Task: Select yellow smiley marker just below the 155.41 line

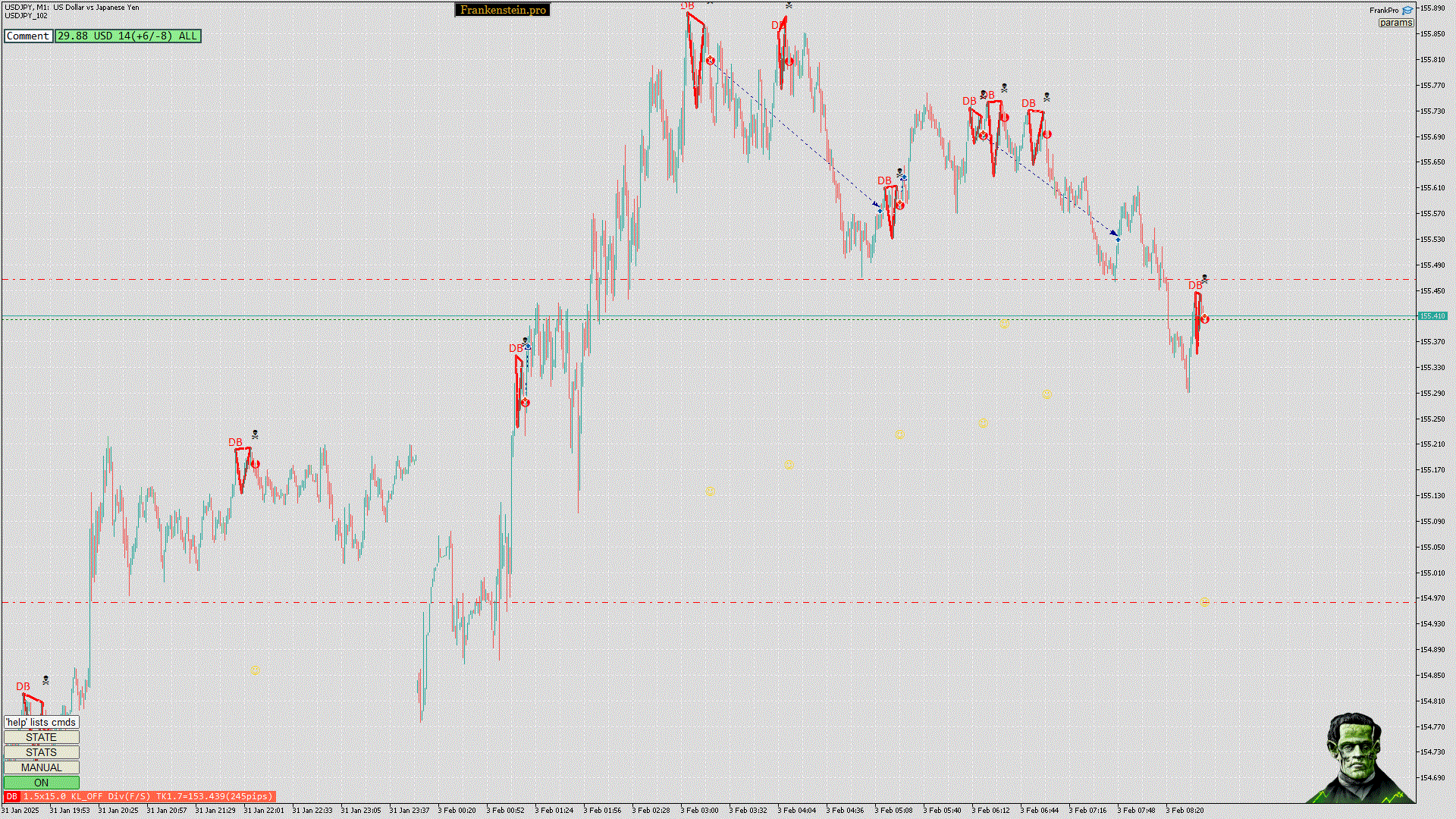Action: 1004,324
